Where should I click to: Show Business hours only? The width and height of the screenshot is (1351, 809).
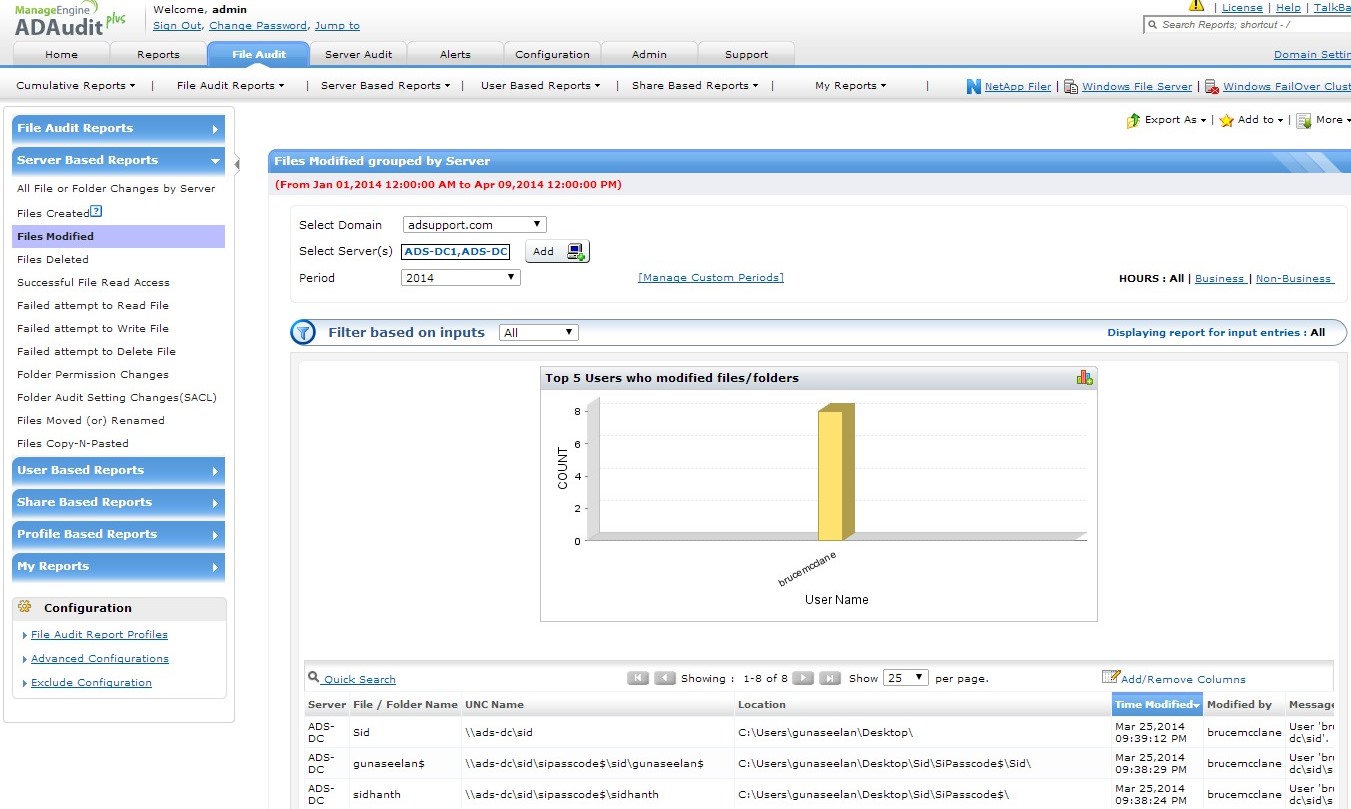(1219, 279)
